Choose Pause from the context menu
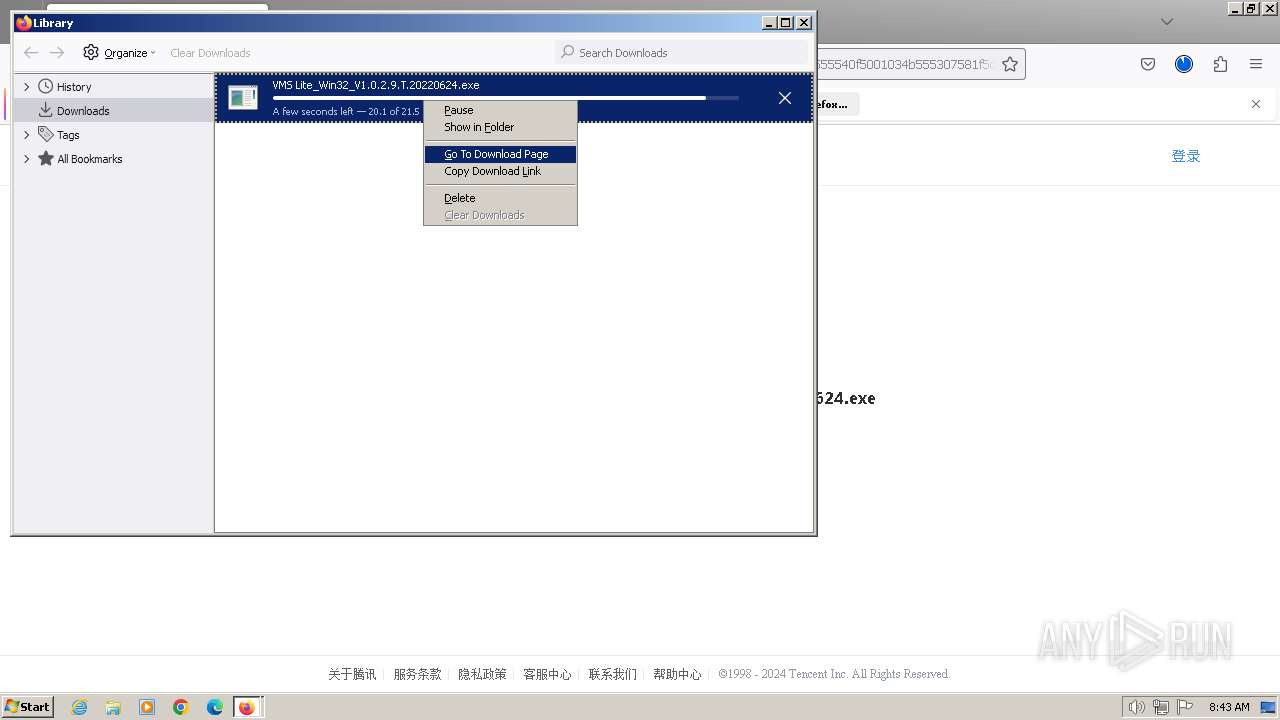 tap(500, 110)
